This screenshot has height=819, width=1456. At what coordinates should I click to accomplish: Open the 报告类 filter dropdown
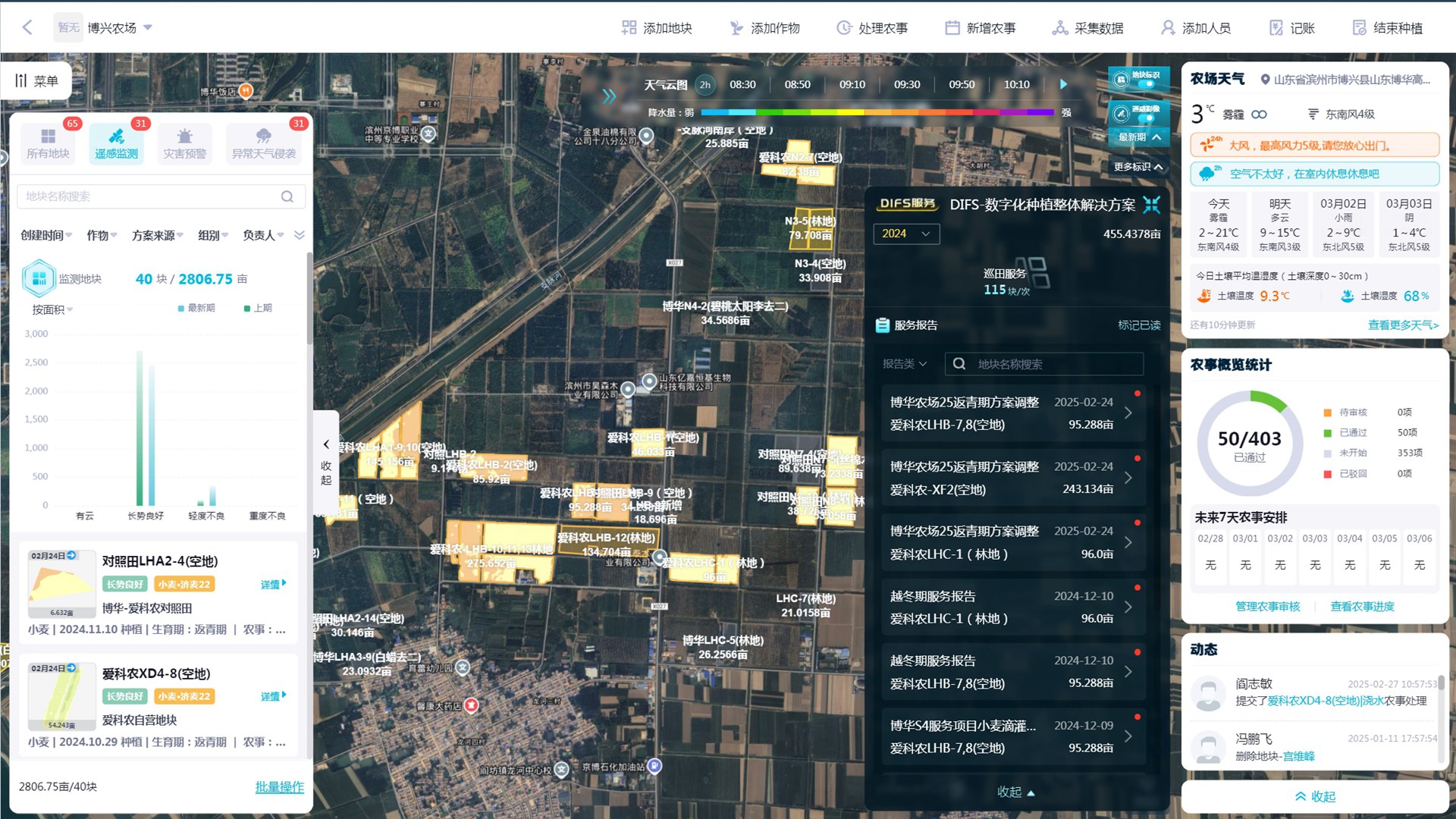pos(904,364)
